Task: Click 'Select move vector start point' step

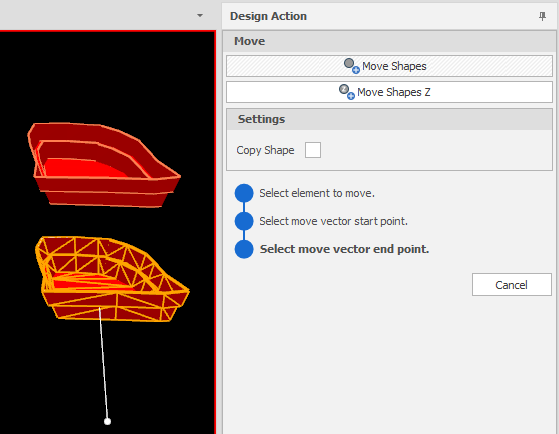Action: tap(333, 221)
